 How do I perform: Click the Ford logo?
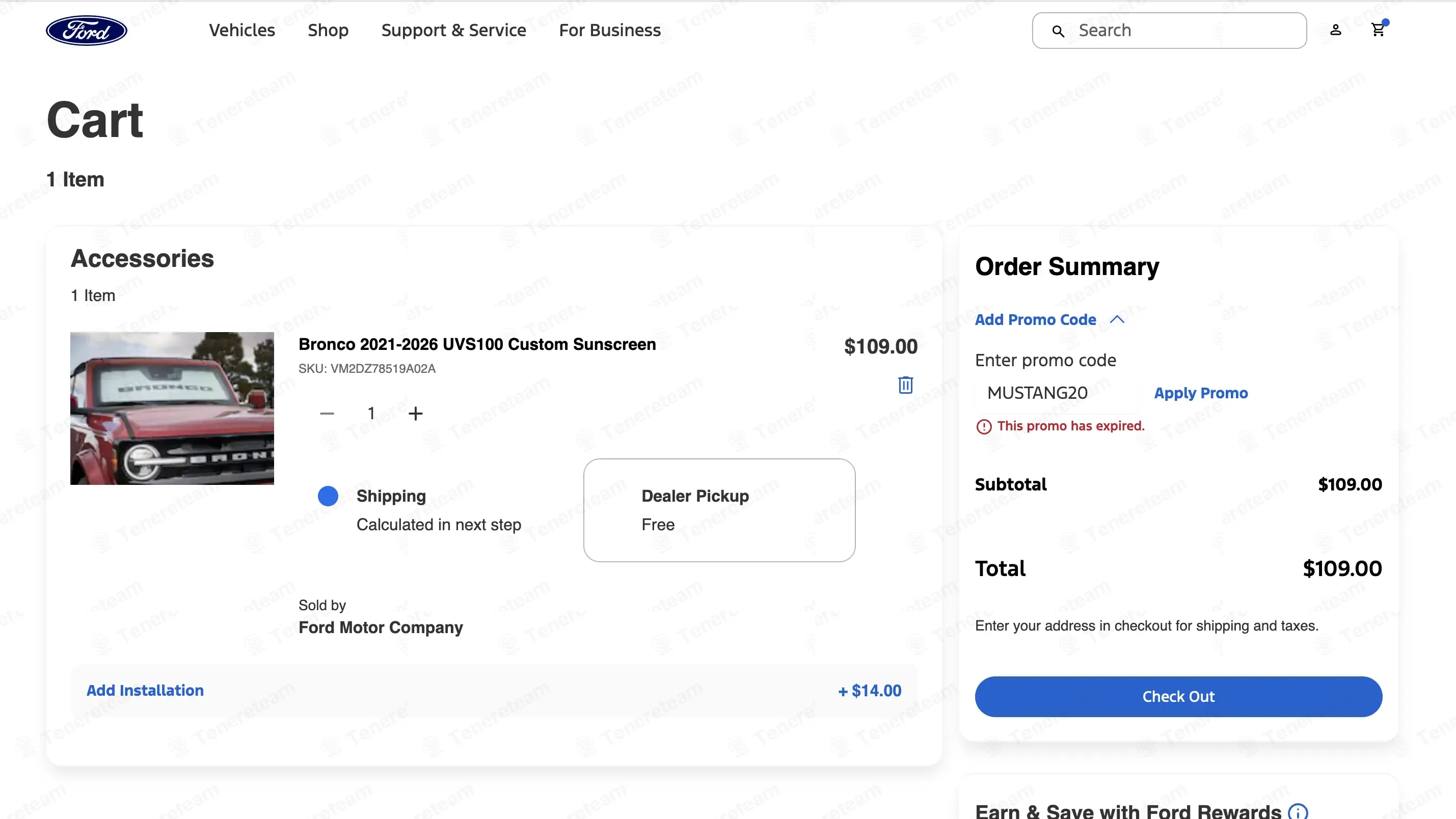(x=87, y=31)
